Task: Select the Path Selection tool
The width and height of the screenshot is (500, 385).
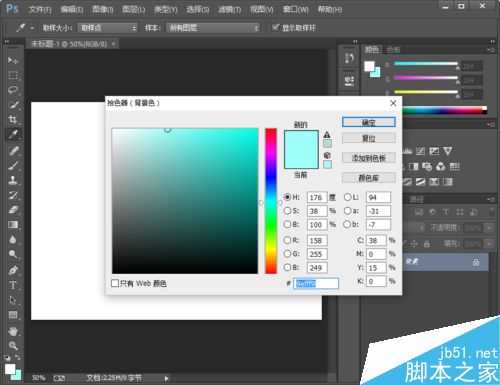Action: pyautogui.click(x=13, y=300)
